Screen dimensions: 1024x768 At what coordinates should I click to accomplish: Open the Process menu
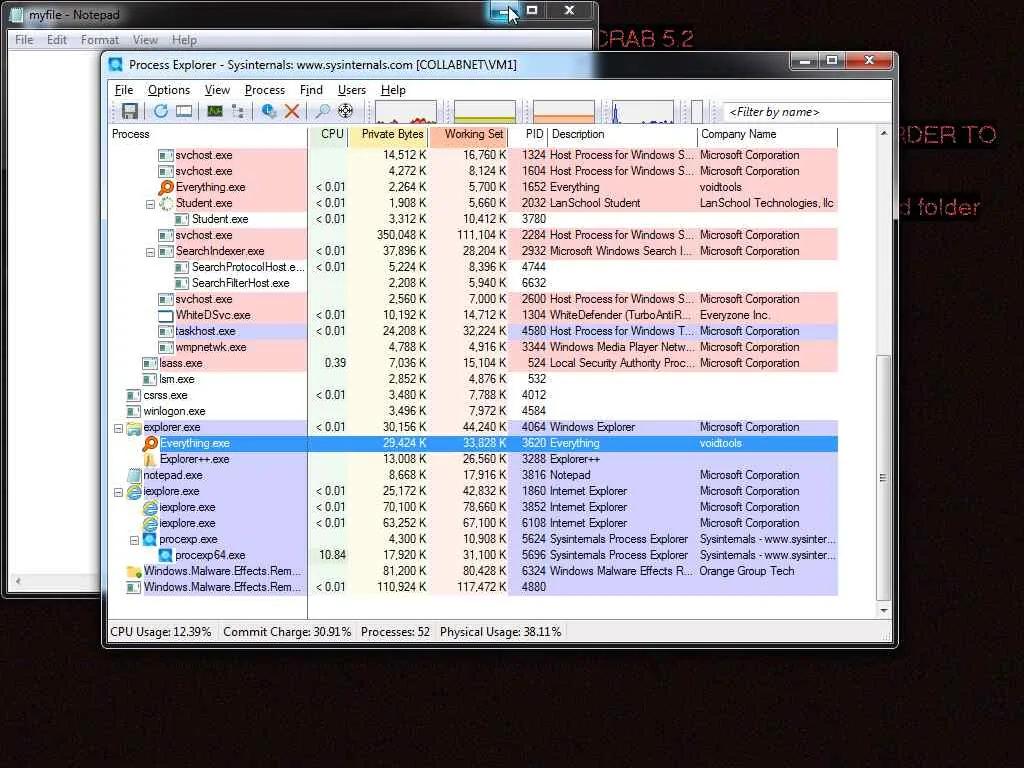click(x=264, y=90)
